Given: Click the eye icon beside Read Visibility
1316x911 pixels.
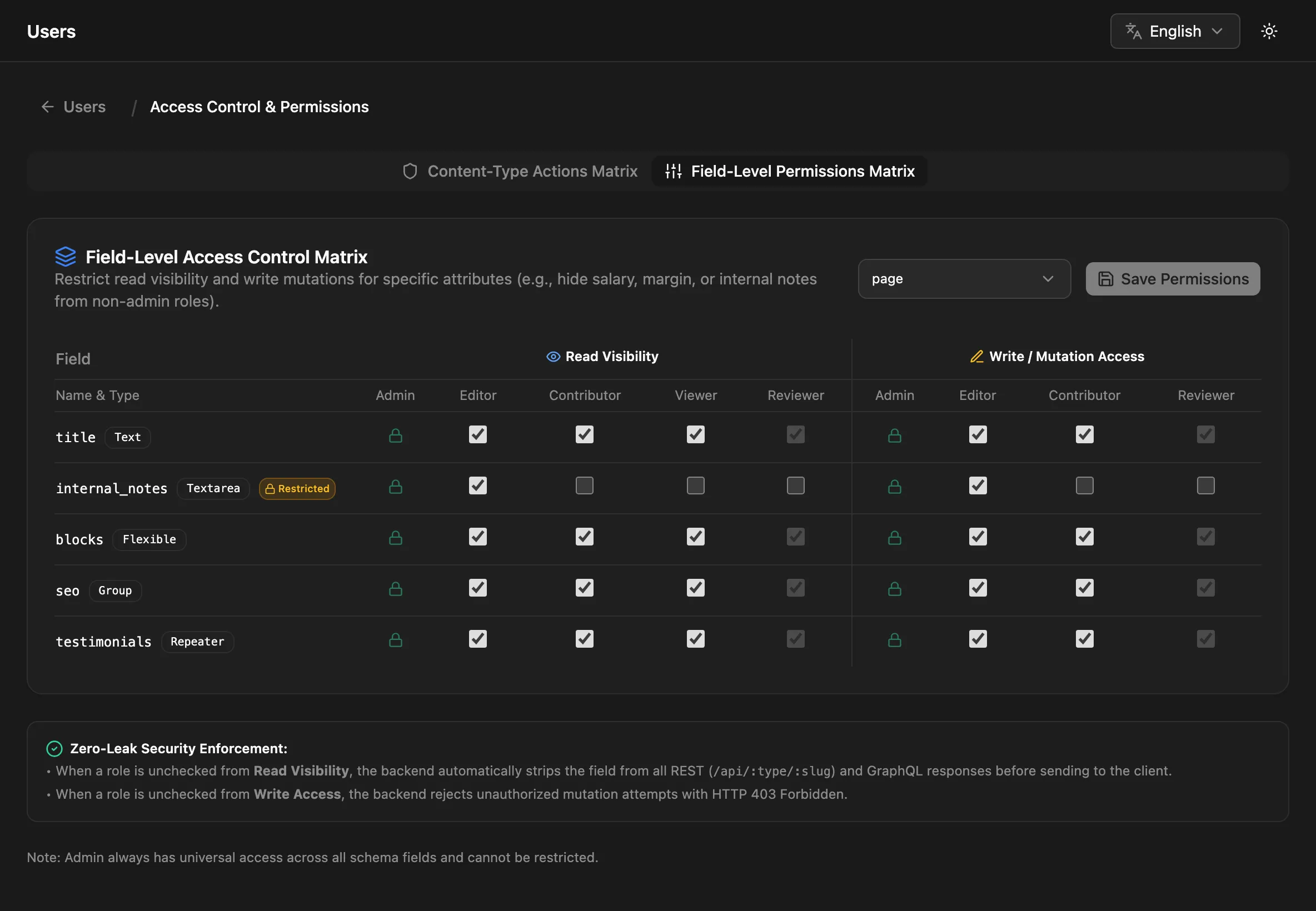Looking at the screenshot, I should [552, 357].
